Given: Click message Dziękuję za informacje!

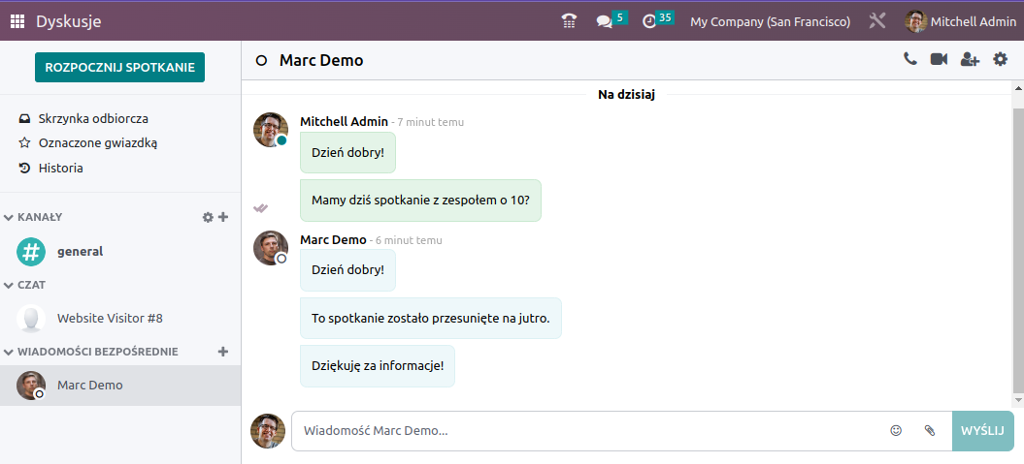Looking at the screenshot, I should pos(377,366).
